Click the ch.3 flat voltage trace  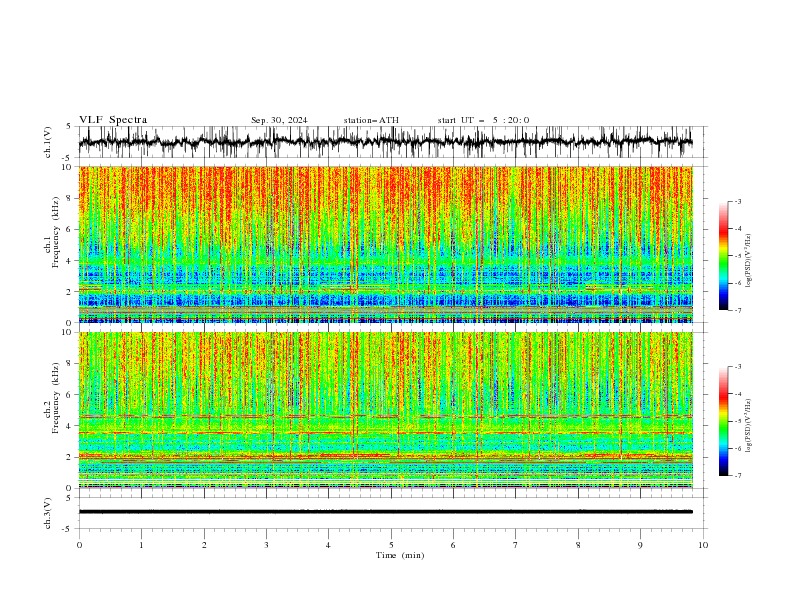pos(385,512)
